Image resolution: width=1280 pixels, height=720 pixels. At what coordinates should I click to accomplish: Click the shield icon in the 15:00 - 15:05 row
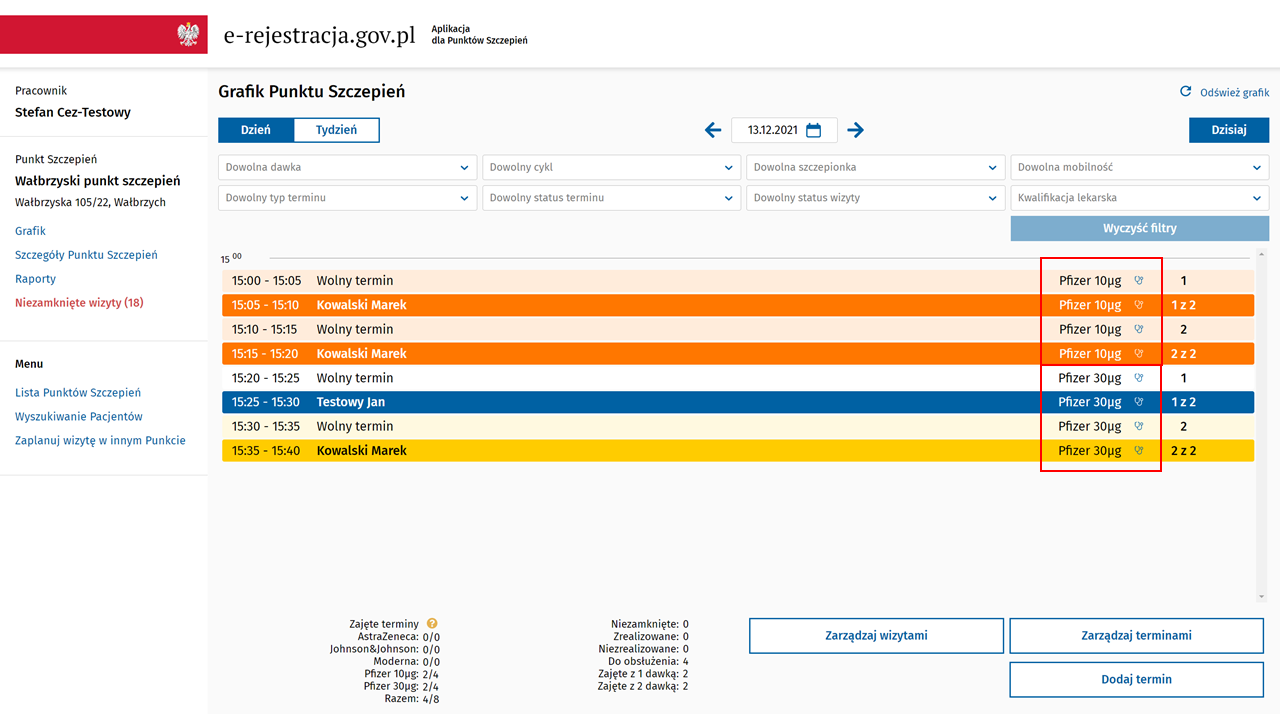1138,281
